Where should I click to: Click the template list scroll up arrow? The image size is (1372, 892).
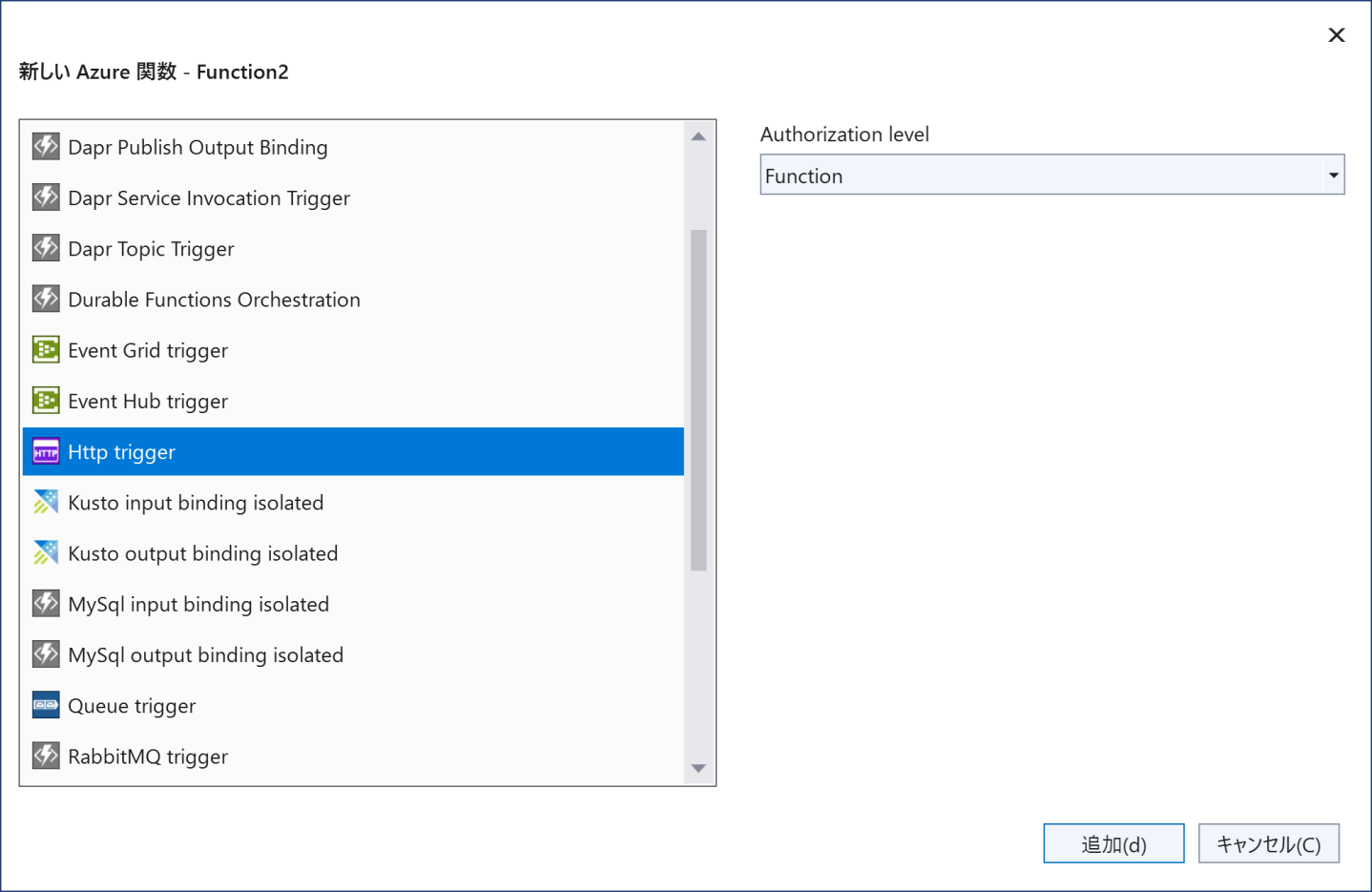(x=698, y=136)
